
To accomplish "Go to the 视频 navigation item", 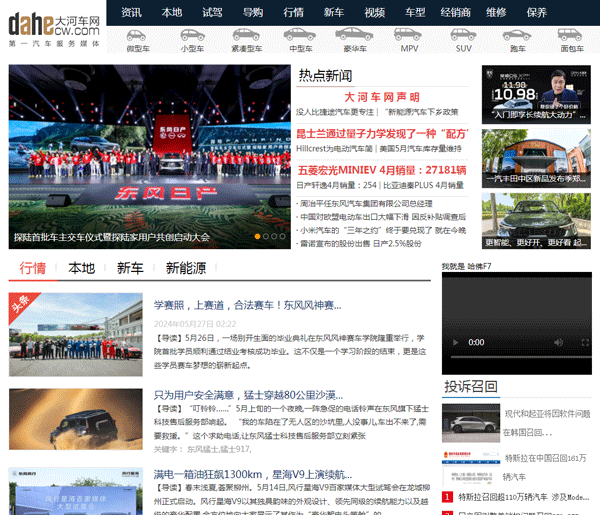I will pyautogui.click(x=375, y=13).
